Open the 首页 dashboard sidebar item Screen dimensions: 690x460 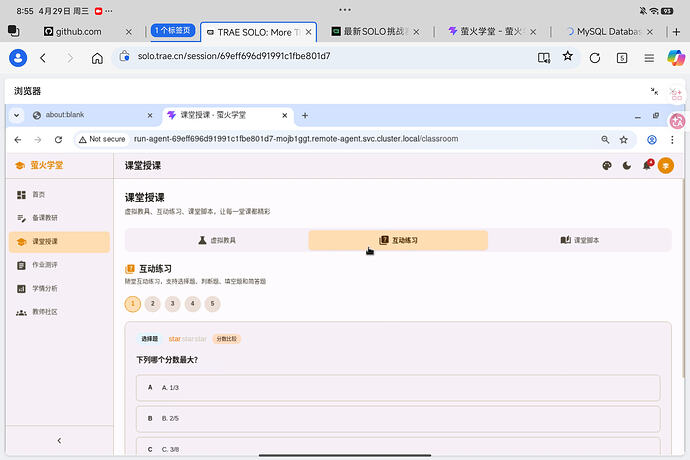pyautogui.click(x=59, y=195)
